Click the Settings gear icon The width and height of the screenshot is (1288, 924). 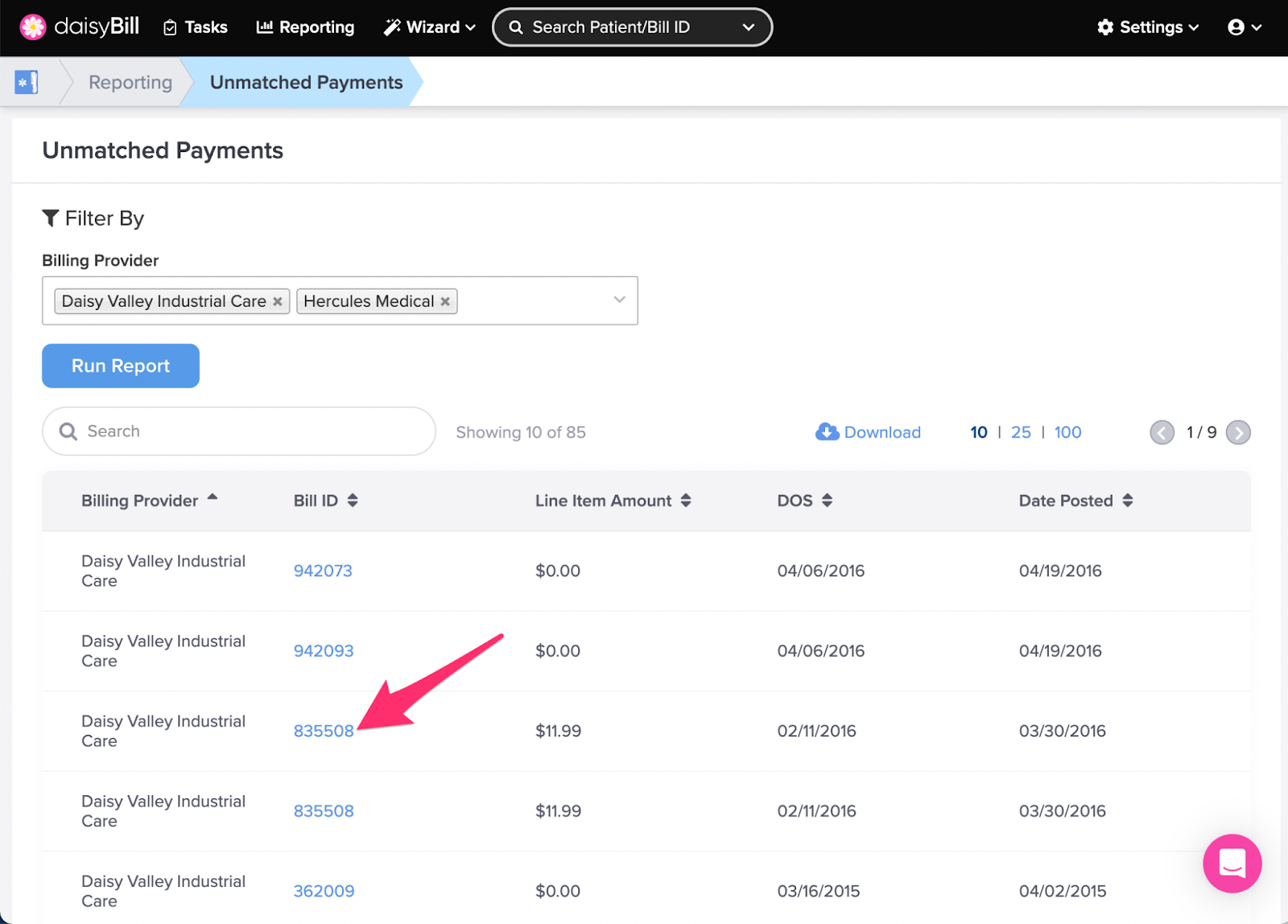point(1105,27)
